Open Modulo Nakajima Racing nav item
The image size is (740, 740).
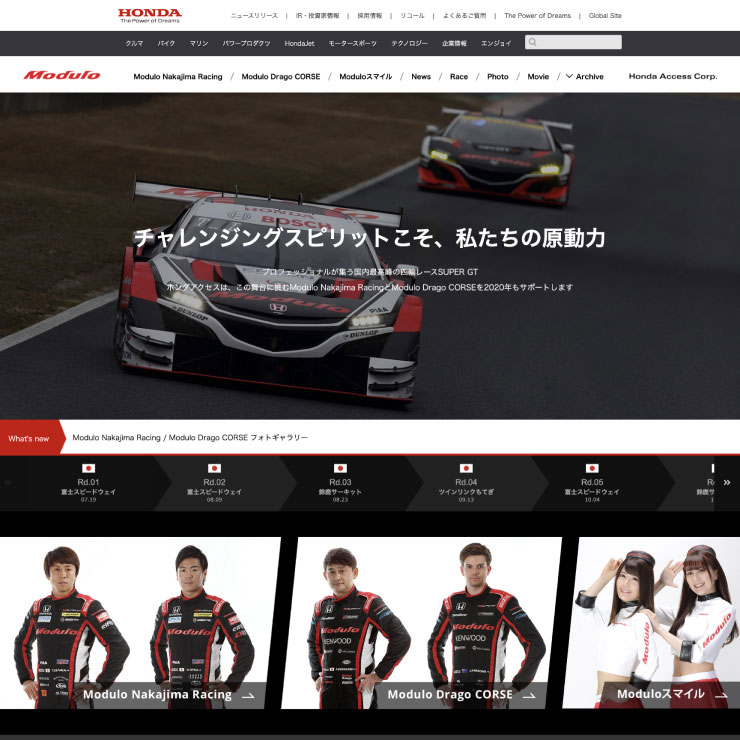pyautogui.click(x=178, y=76)
